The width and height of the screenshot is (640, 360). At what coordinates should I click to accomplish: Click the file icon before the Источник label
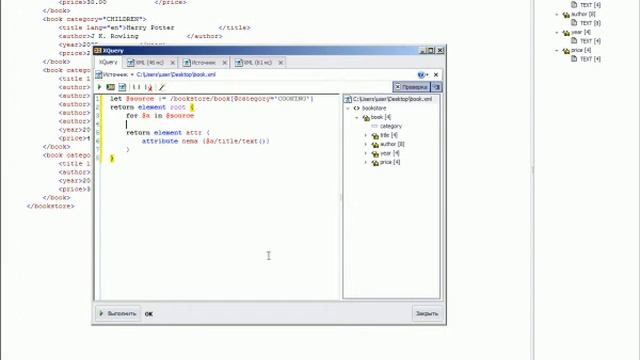coord(98,75)
